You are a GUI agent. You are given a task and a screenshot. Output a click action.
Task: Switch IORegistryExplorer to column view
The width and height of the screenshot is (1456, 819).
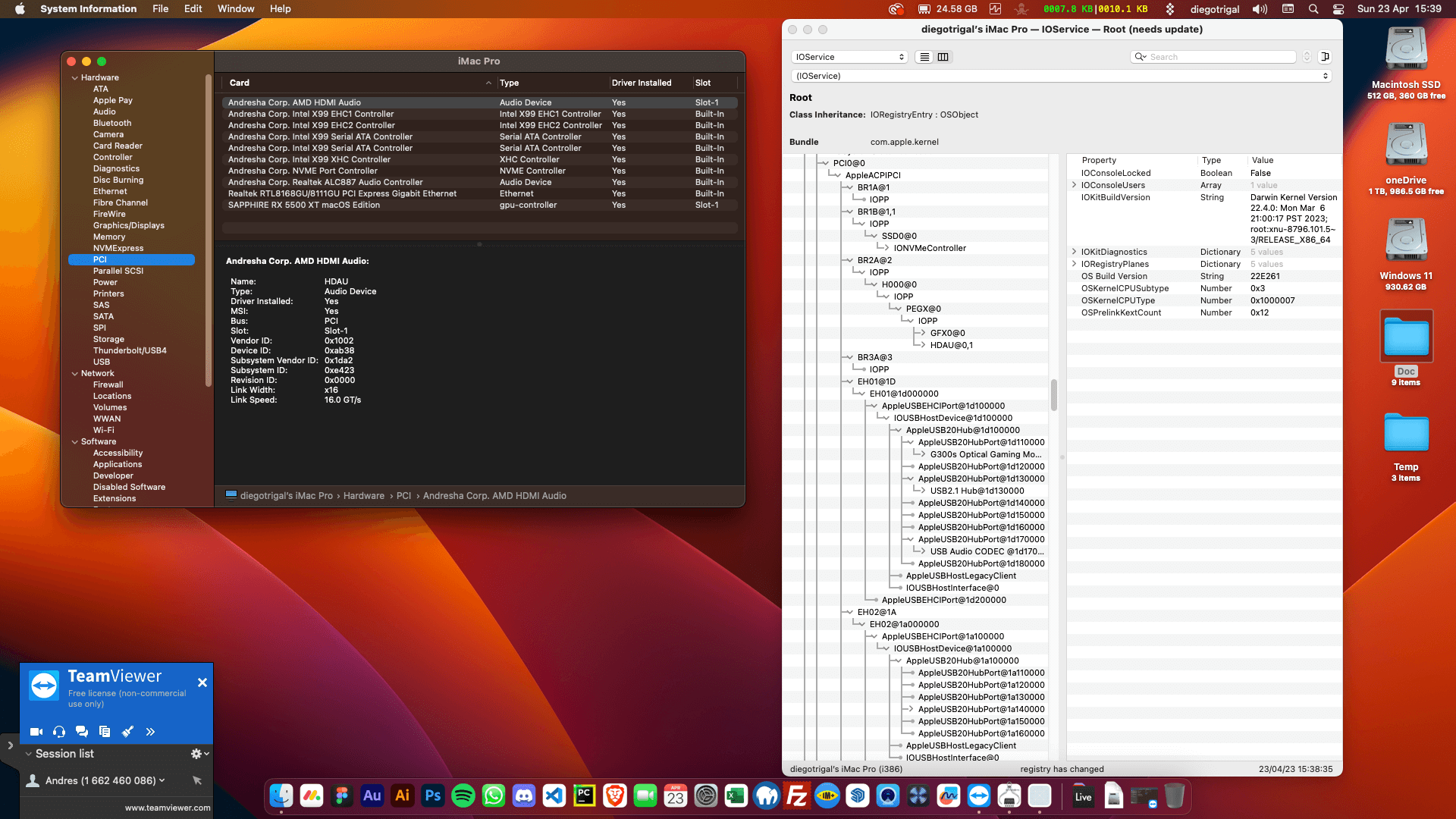click(943, 57)
